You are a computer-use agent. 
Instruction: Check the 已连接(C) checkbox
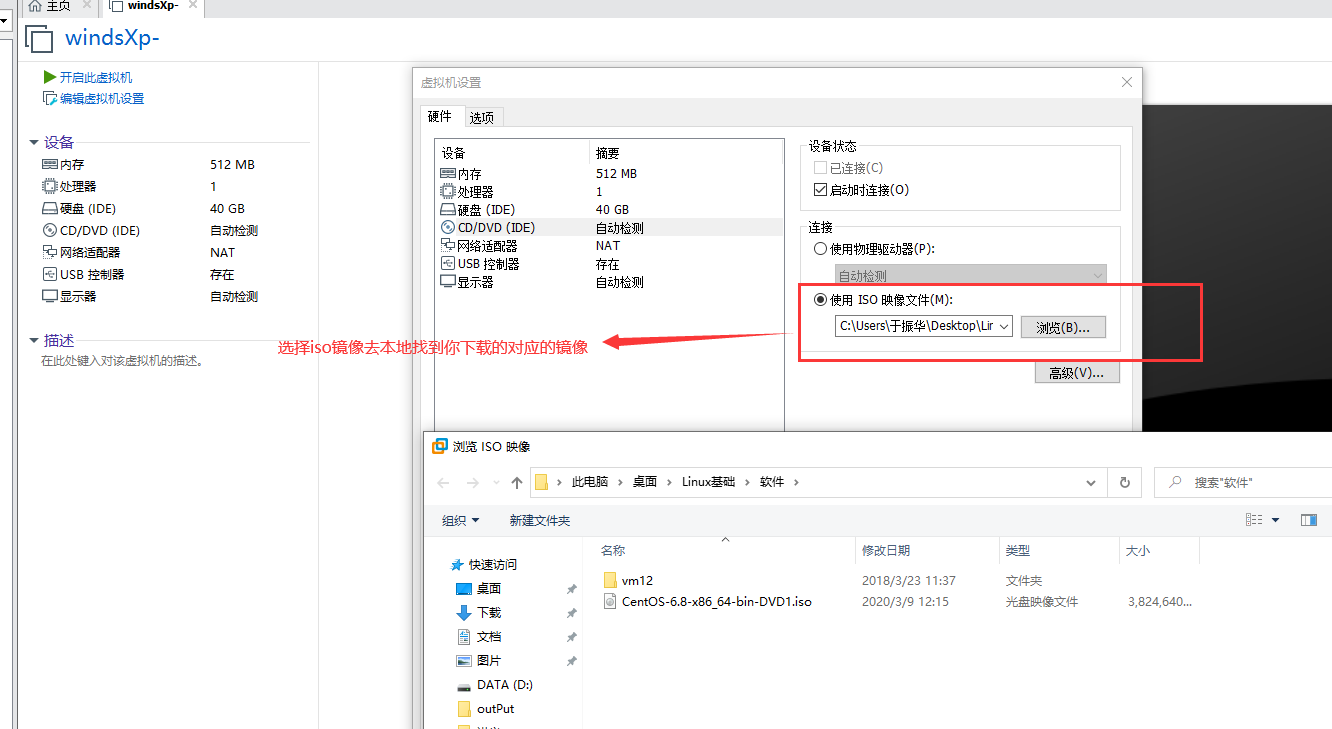820,168
